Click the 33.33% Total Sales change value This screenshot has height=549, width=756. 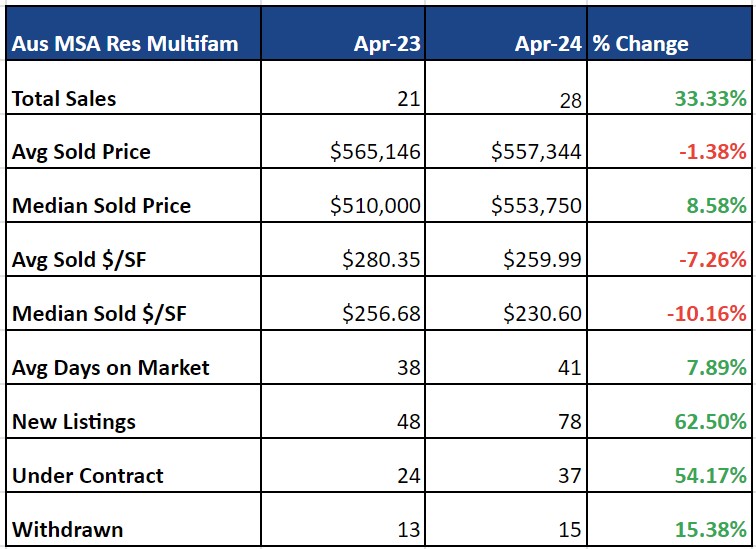tap(709, 98)
